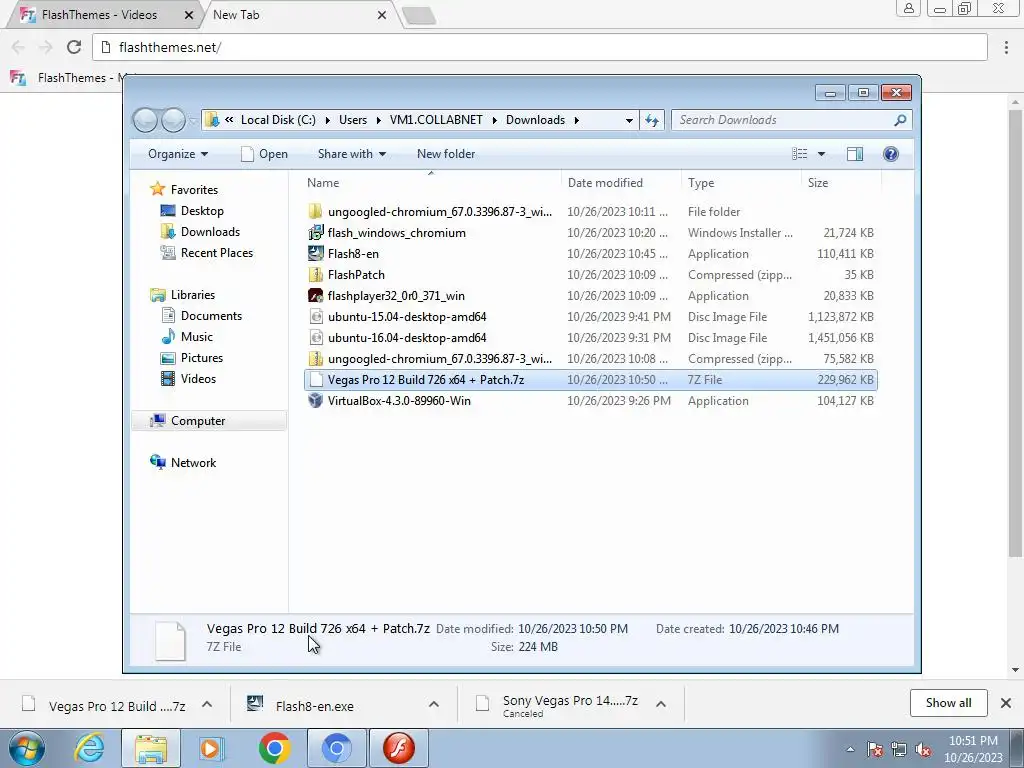This screenshot has width=1024, height=768.
Task: Show hidden system tray icons
Action: click(x=850, y=749)
